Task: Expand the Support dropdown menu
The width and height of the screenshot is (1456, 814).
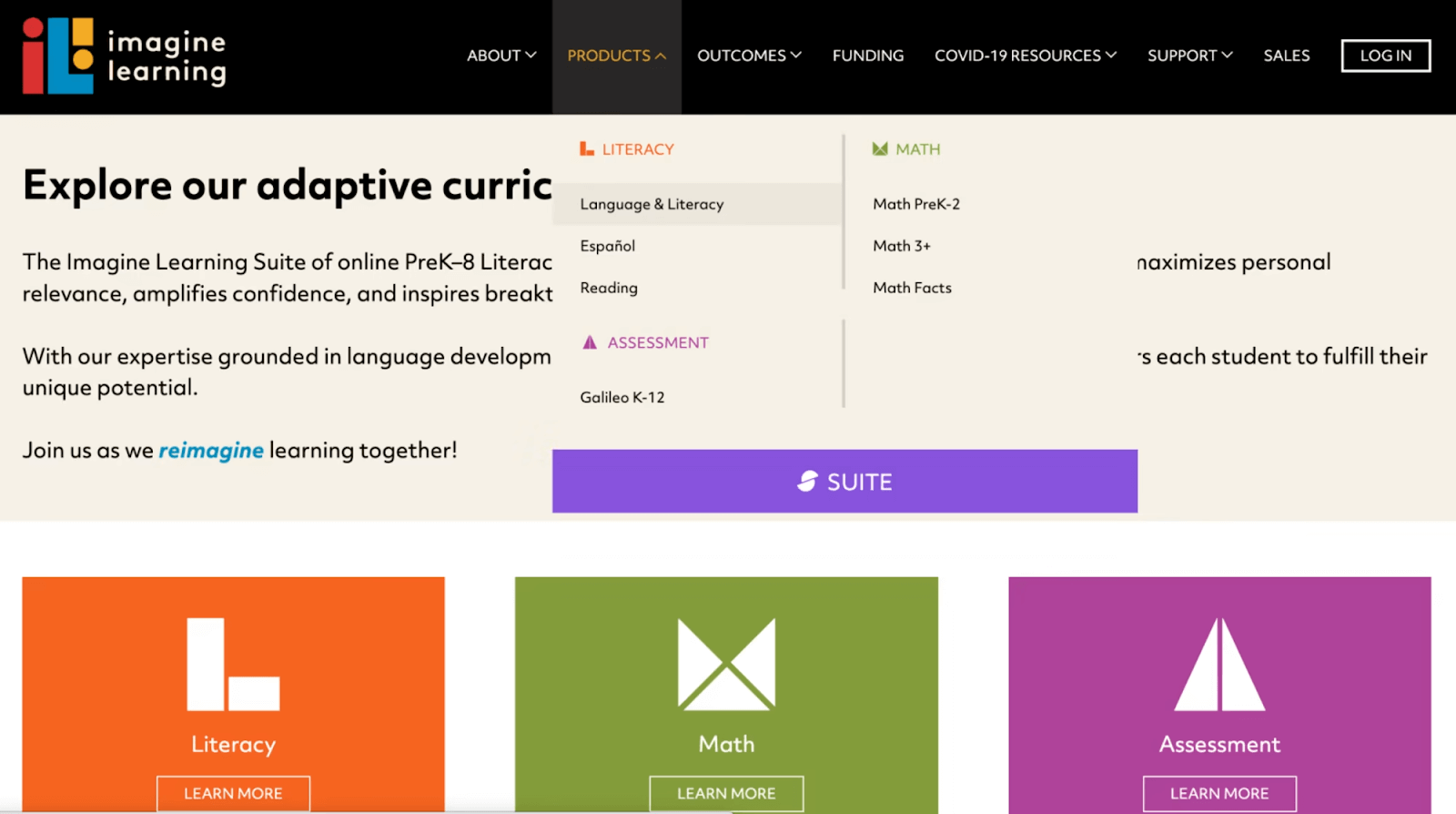Action: pyautogui.click(x=1190, y=56)
